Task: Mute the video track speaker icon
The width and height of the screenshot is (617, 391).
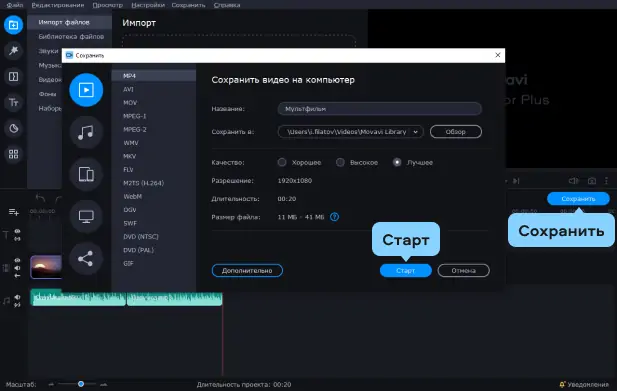Action: click(x=17, y=268)
